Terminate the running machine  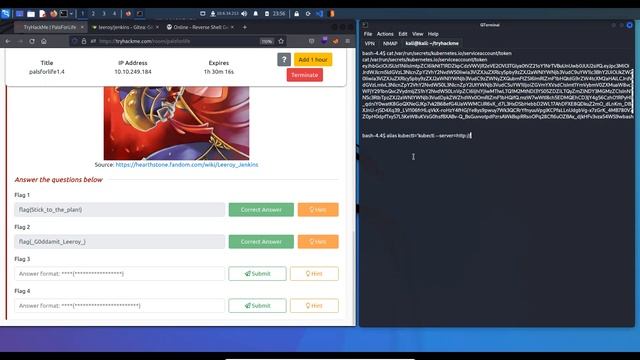304,75
